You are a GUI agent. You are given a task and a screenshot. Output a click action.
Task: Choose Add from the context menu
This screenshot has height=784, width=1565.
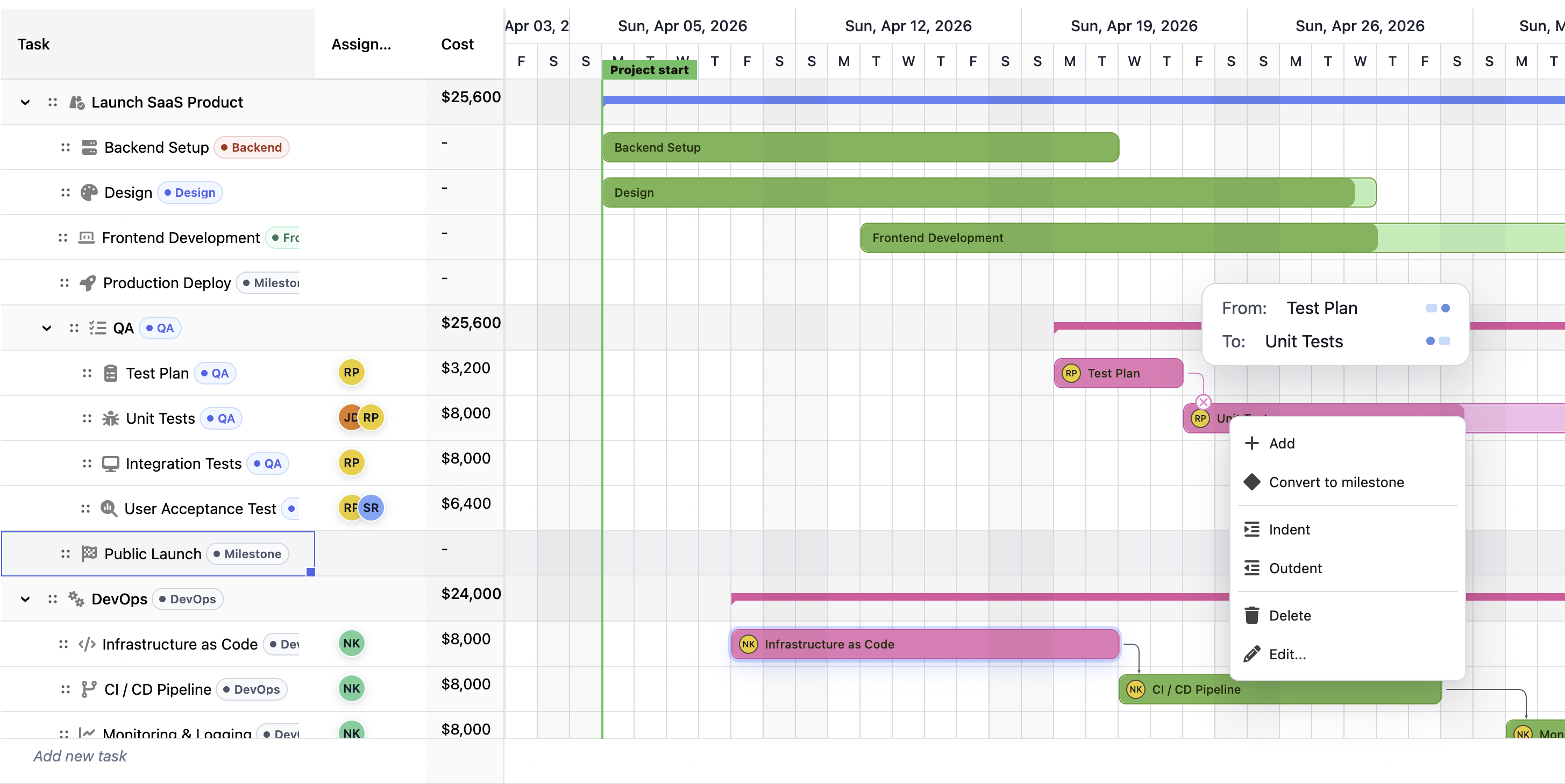(1348, 443)
